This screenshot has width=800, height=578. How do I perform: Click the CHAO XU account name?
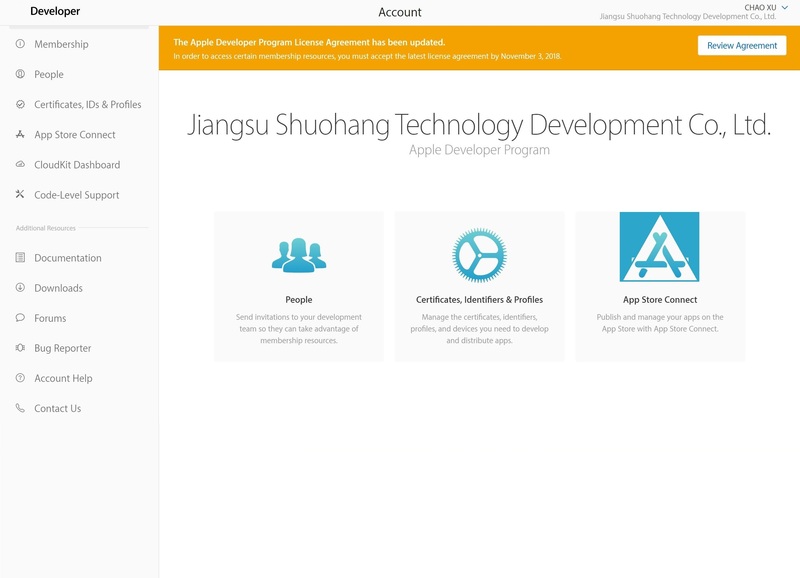(x=760, y=8)
